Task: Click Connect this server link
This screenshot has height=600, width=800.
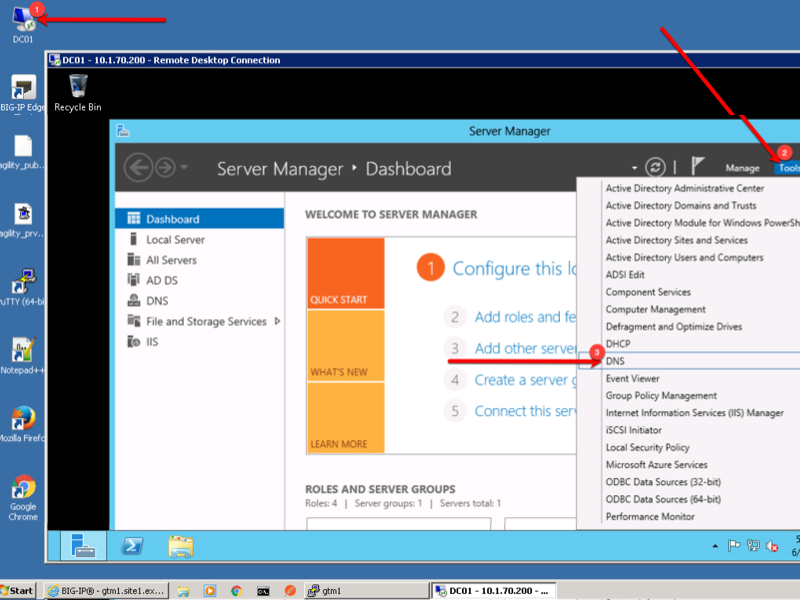Action: 526,411
